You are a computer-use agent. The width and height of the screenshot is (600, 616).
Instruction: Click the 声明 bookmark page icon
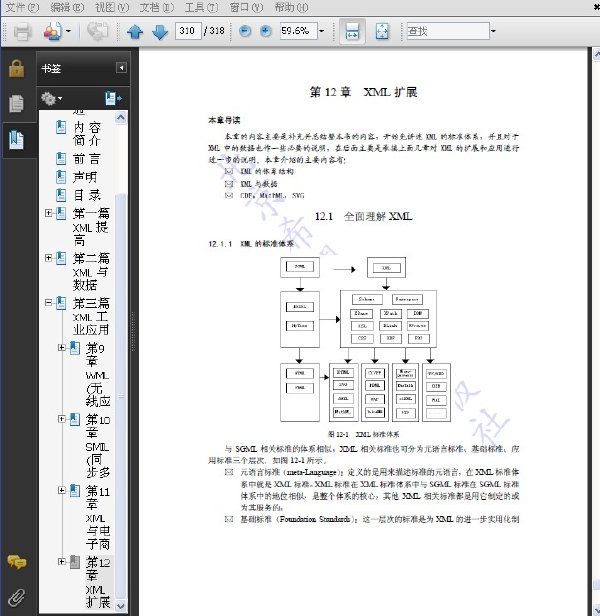pyautogui.click(x=61, y=177)
